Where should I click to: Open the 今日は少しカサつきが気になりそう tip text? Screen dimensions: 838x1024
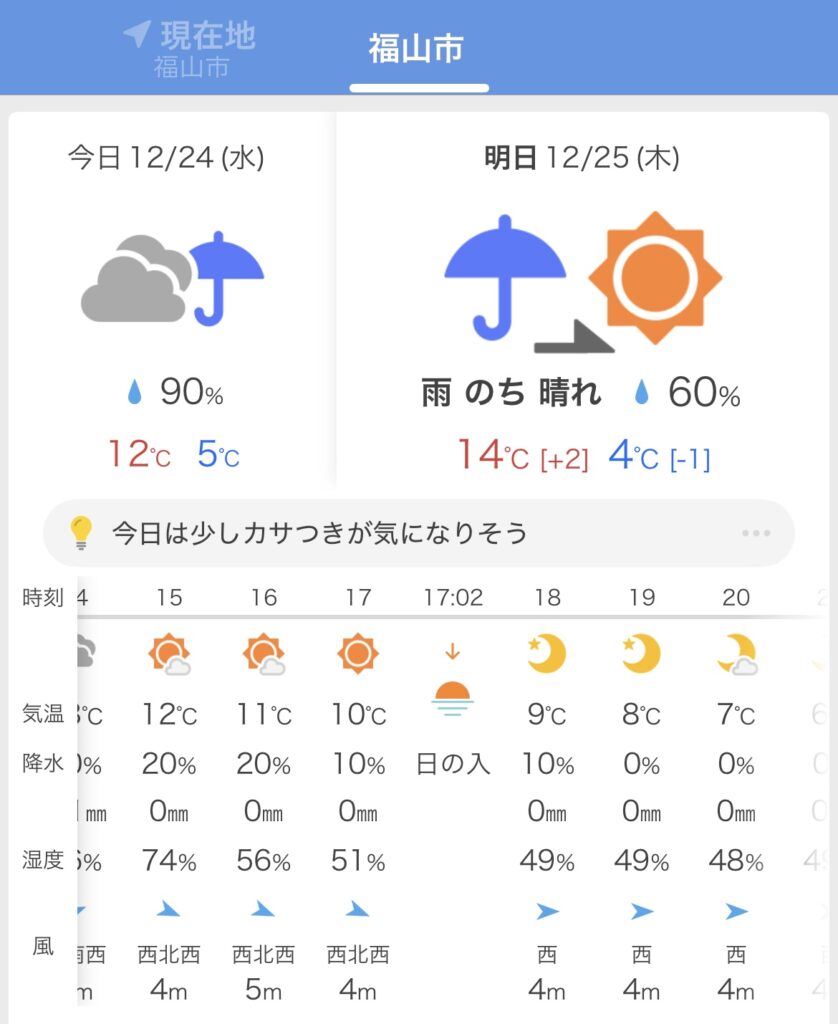(319, 533)
